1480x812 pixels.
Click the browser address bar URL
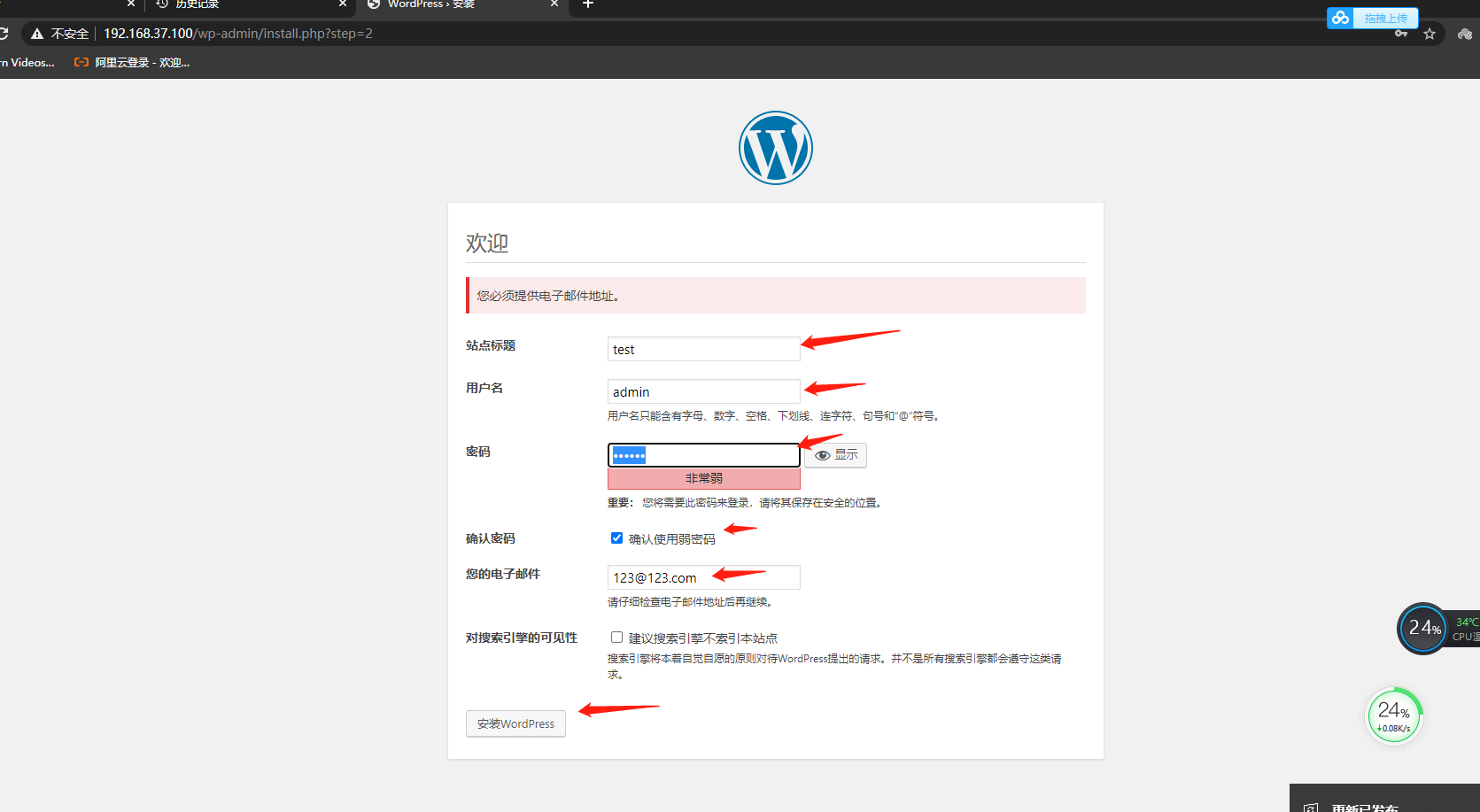(238, 34)
